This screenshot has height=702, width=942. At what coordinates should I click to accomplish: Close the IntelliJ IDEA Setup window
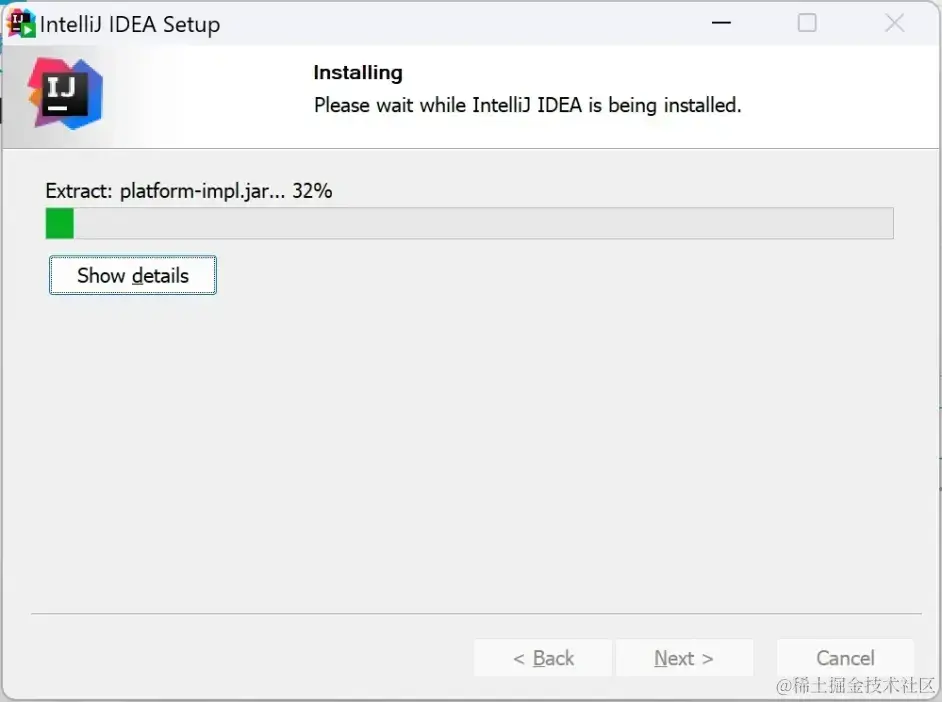894,23
